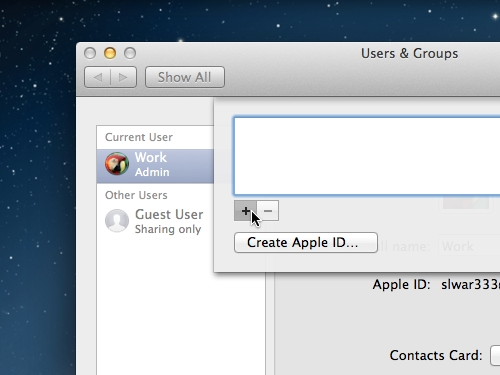Viewport: 500px width, 375px height.
Task: Zoom the Users & Groups window
Action: (130, 53)
